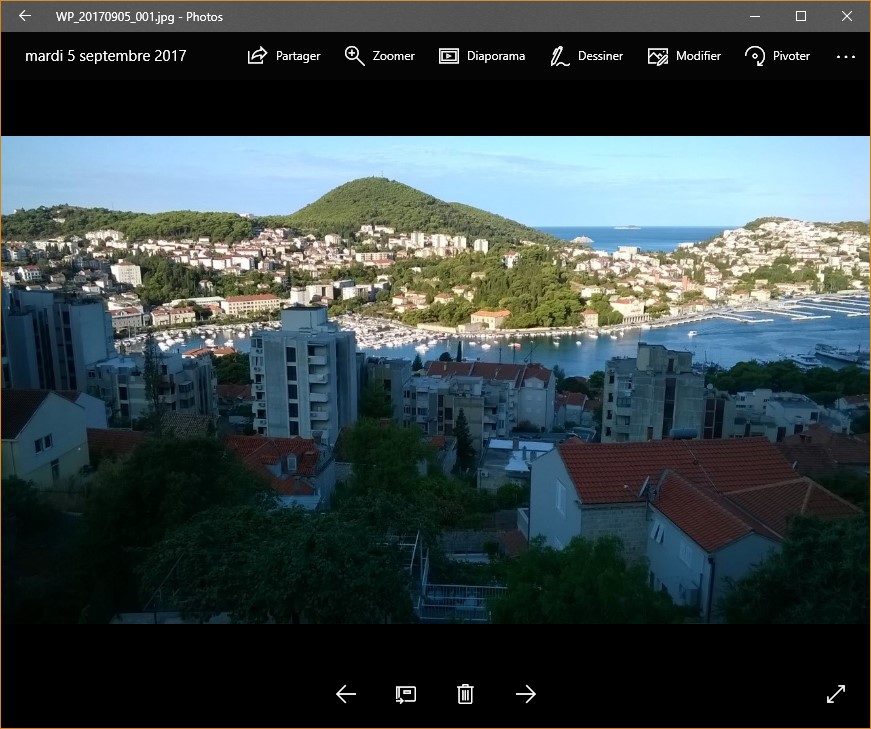
Task: Click the Dessiner pen icon
Action: pyautogui.click(x=560, y=56)
